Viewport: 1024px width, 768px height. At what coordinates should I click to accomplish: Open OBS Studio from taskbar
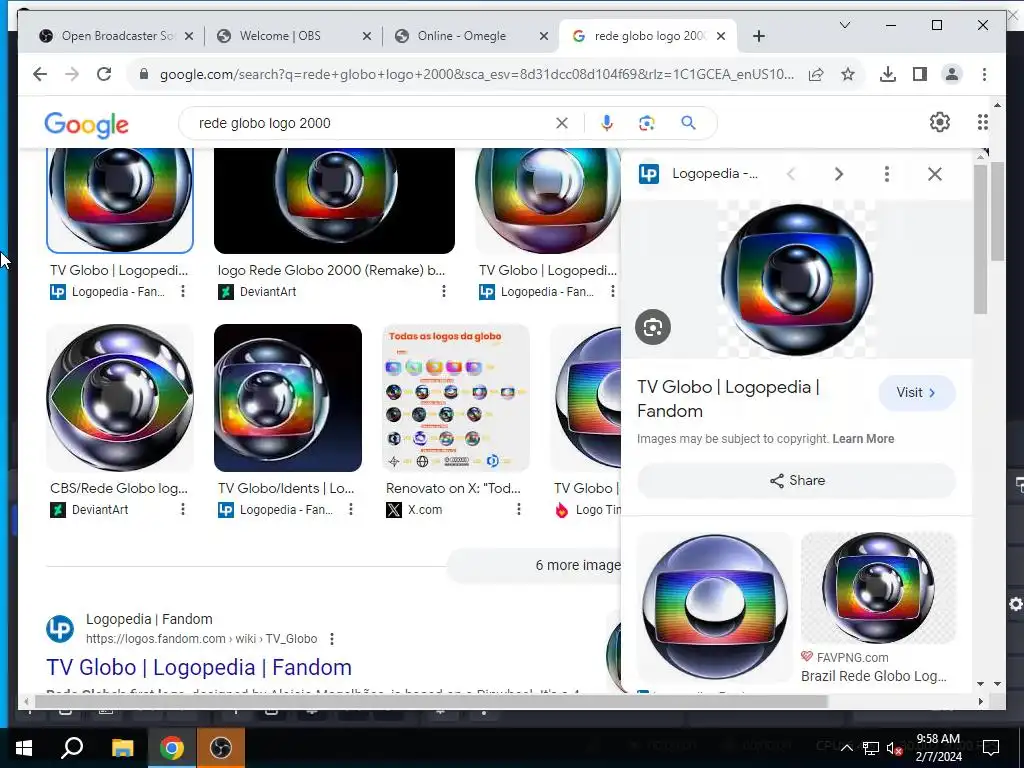click(221, 747)
